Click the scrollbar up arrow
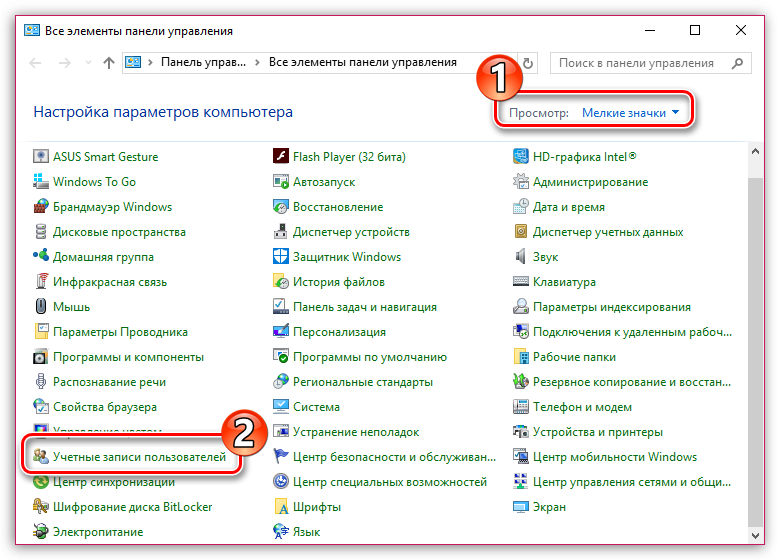The height and width of the screenshot is (560, 780). 755,151
